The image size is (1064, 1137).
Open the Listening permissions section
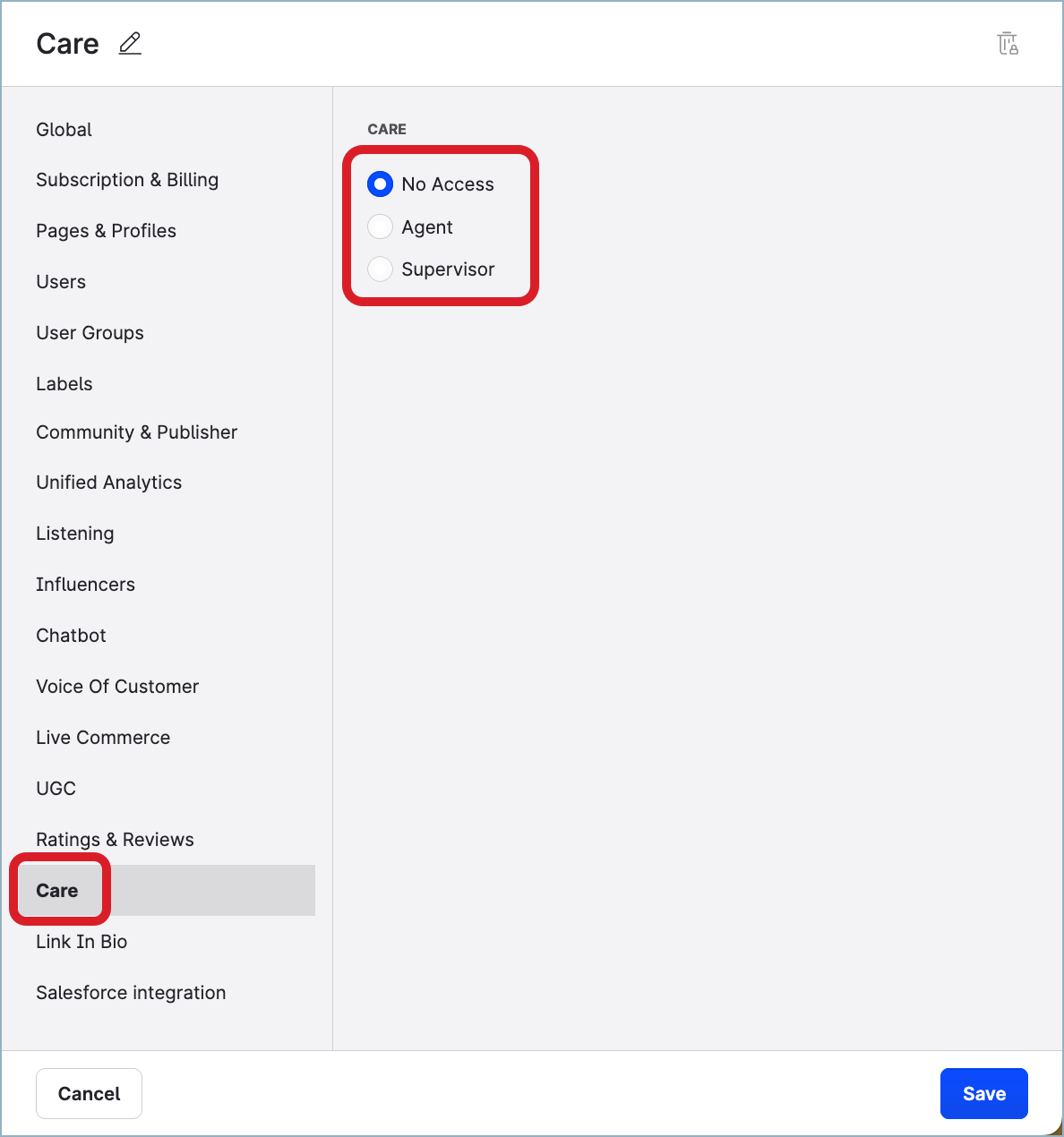pyautogui.click(x=75, y=534)
